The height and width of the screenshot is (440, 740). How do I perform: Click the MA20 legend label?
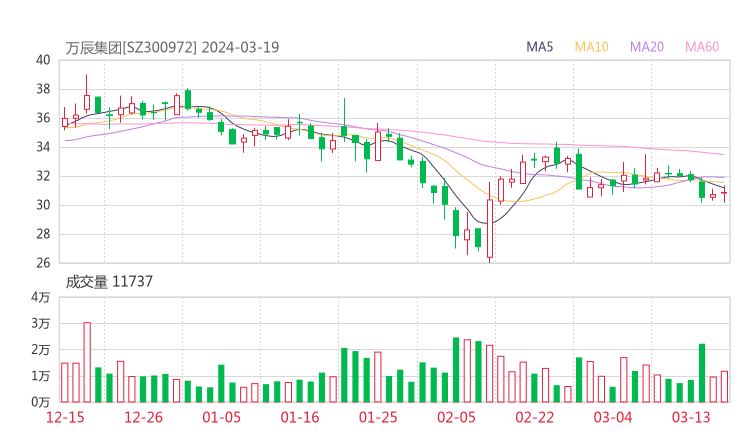[x=647, y=47]
